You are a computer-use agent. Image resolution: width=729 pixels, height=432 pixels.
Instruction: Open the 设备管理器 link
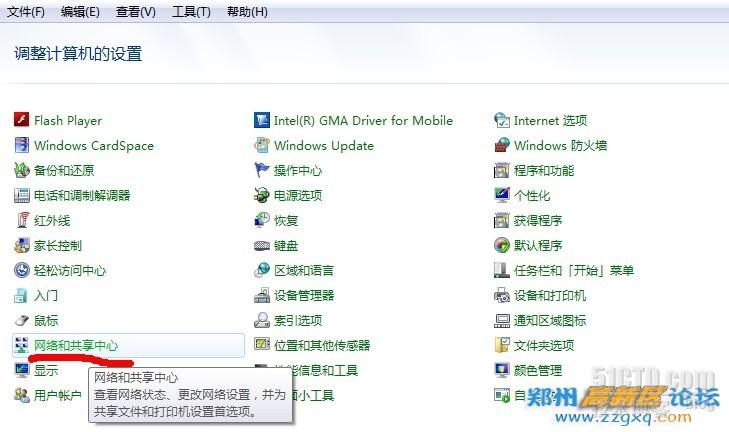click(x=304, y=295)
